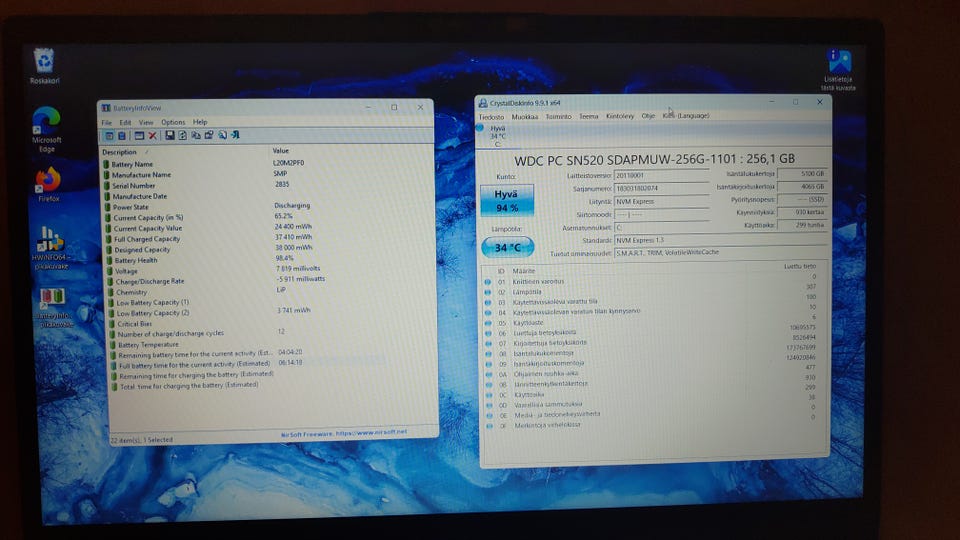
Task: Open the Teema menu in CrystalDiskInfo
Action: [x=588, y=116]
